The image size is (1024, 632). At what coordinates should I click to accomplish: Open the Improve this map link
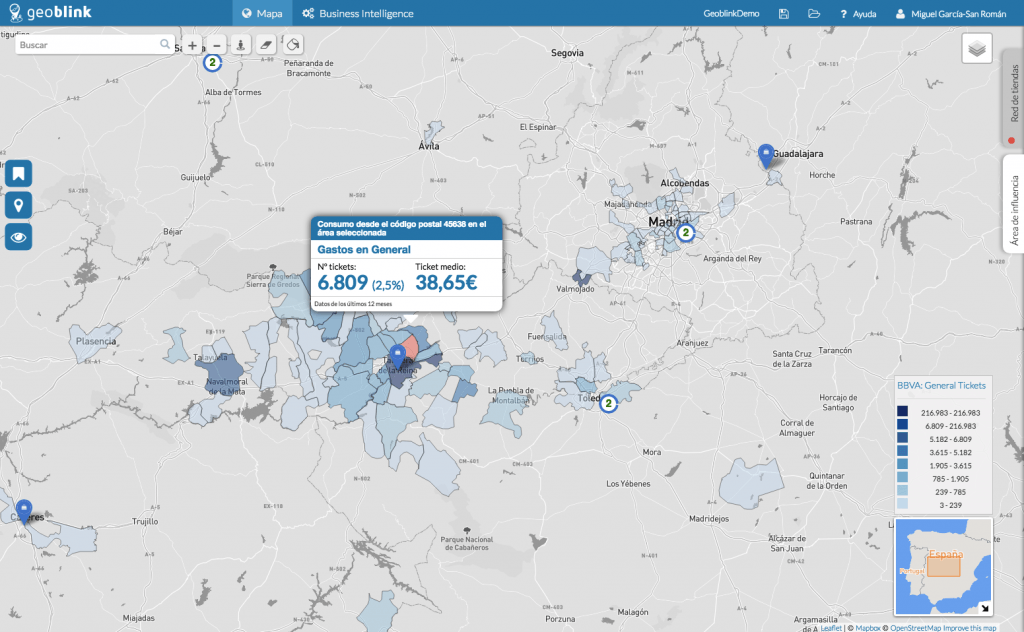tap(970, 628)
